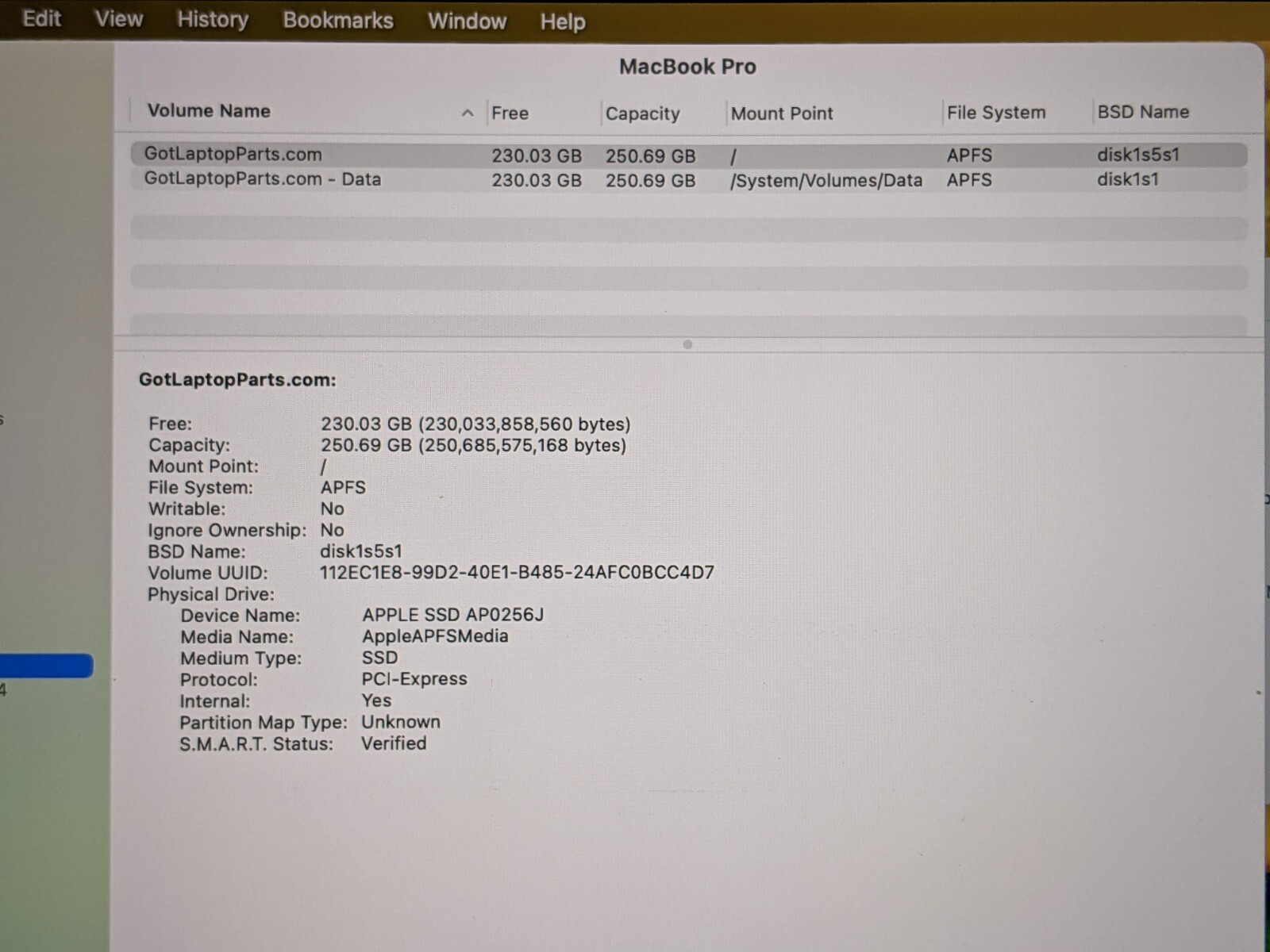Sort by Free column header
The image size is (1270, 952).
(510, 113)
